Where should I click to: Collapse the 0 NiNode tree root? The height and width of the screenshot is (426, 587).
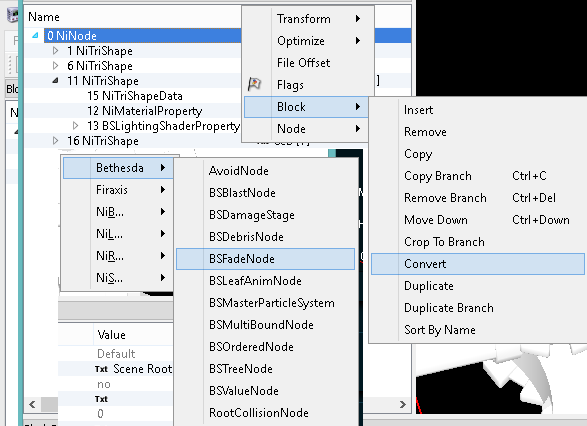click(x=35, y=36)
